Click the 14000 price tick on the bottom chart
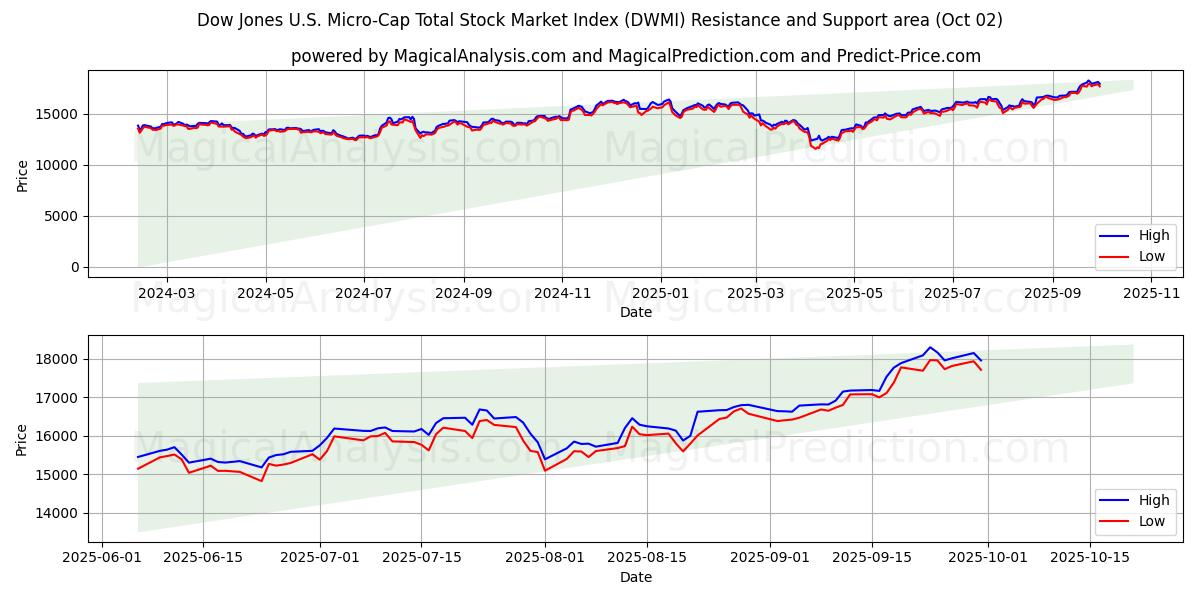Screen dimensions: 1200x600 point(59,513)
